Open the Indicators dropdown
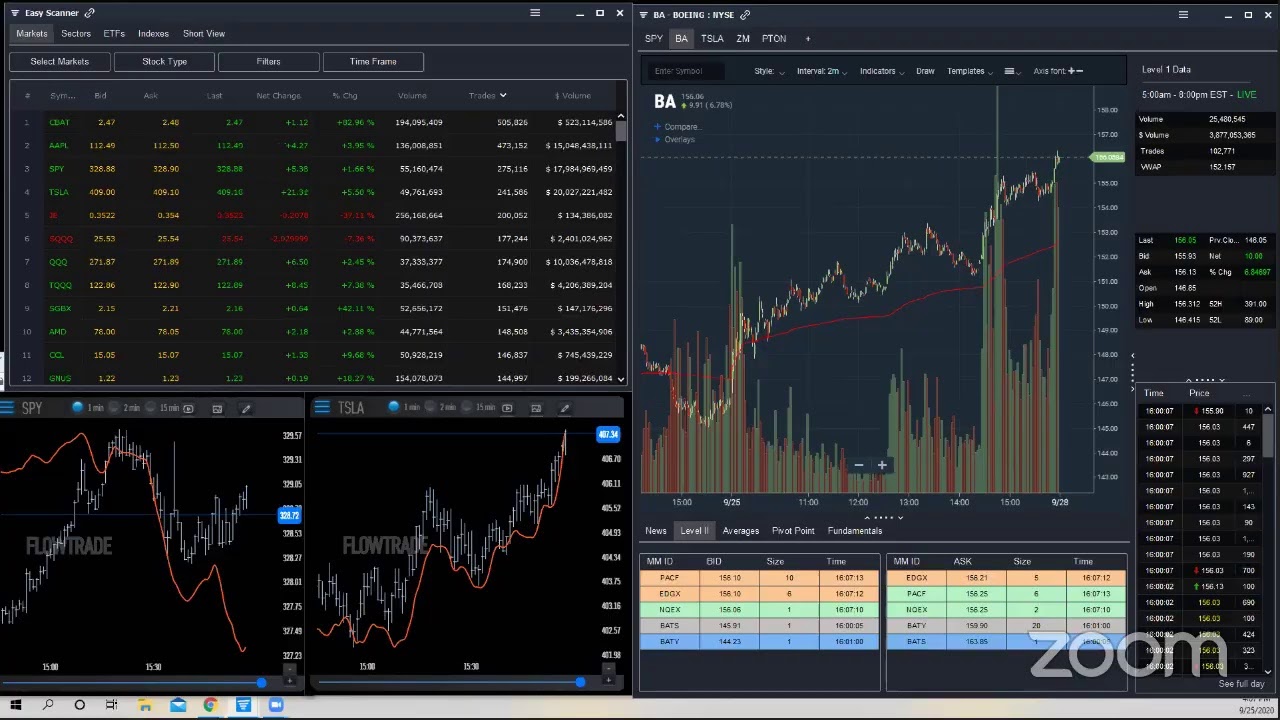 882,71
